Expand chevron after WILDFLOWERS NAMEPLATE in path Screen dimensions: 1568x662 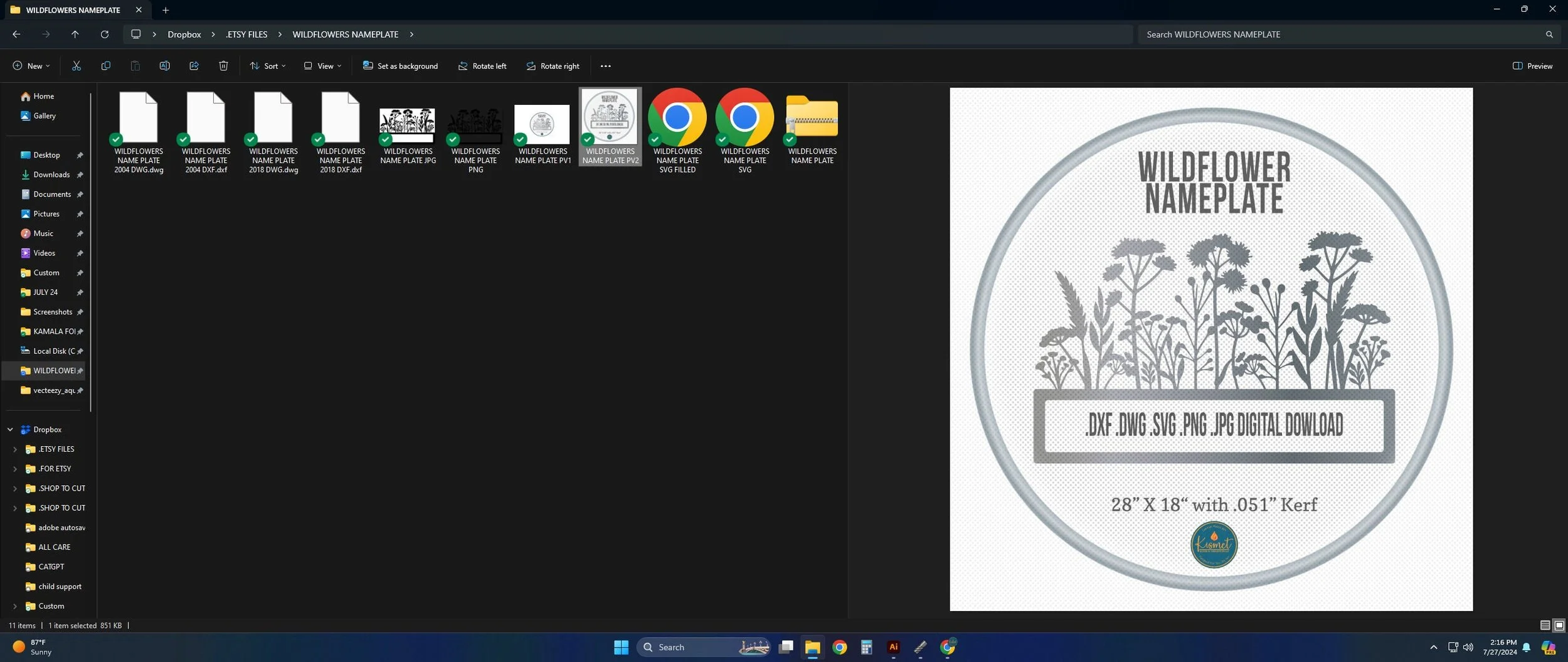point(411,35)
